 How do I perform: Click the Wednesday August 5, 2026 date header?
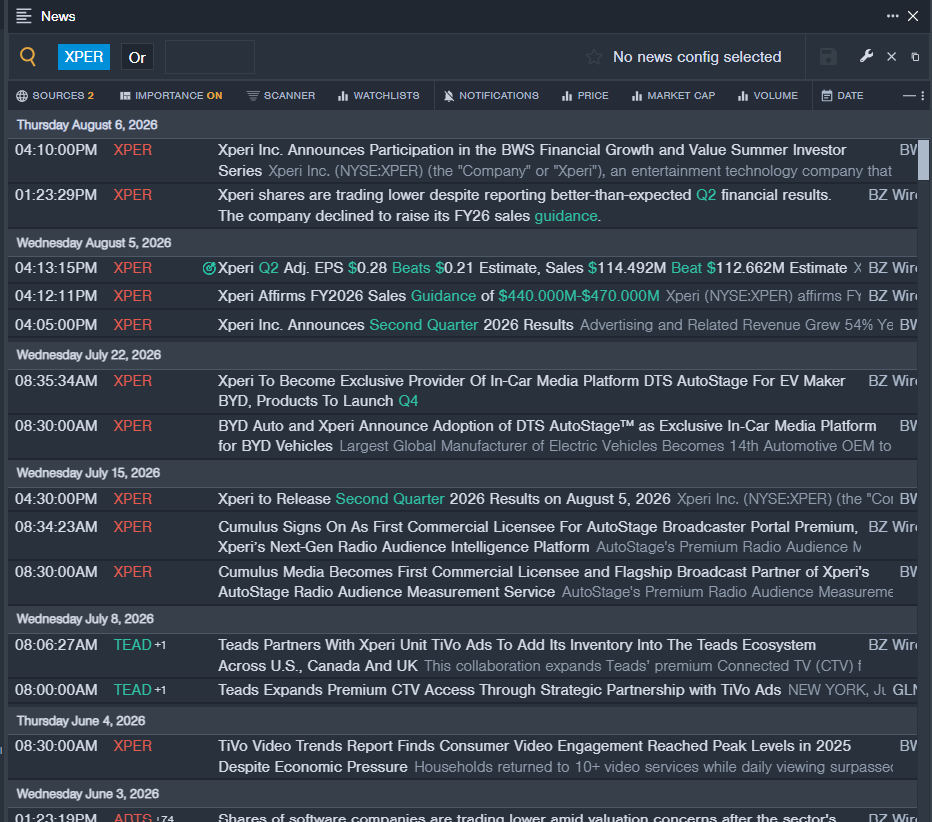click(x=93, y=243)
